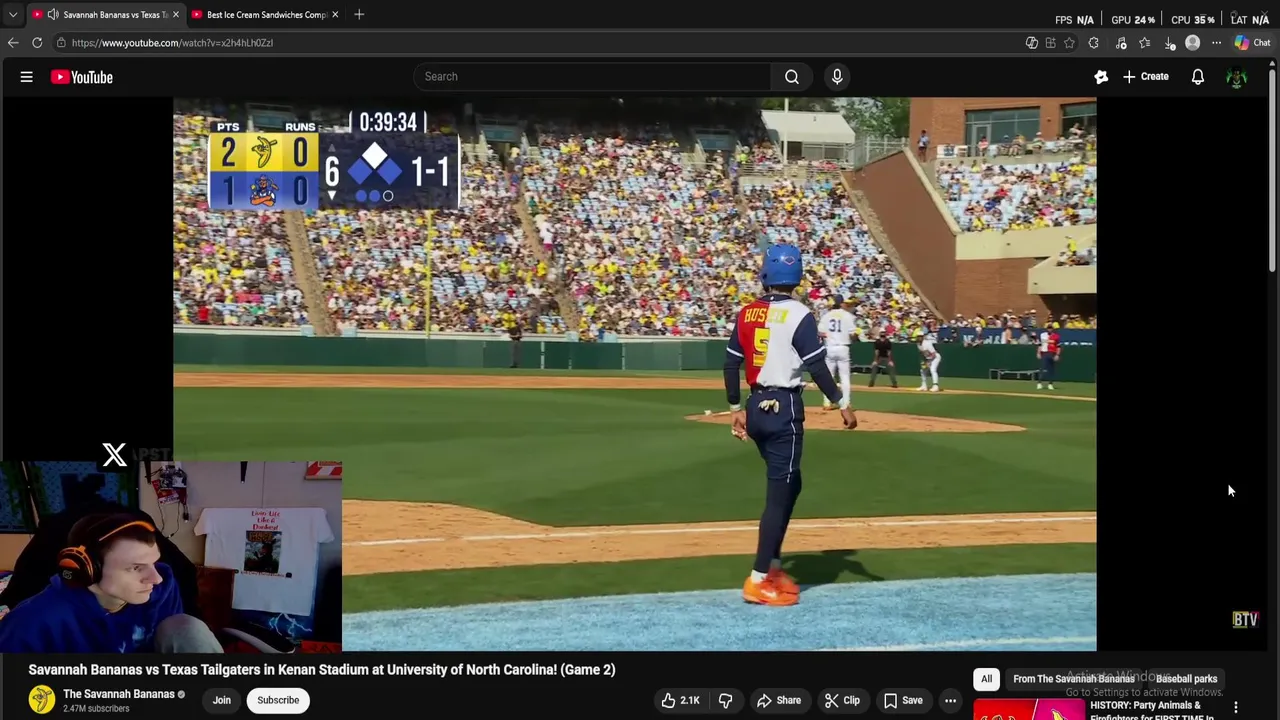Click the install app icon in address bar
Image resolution: width=1280 pixels, height=720 pixels.
1050,43
